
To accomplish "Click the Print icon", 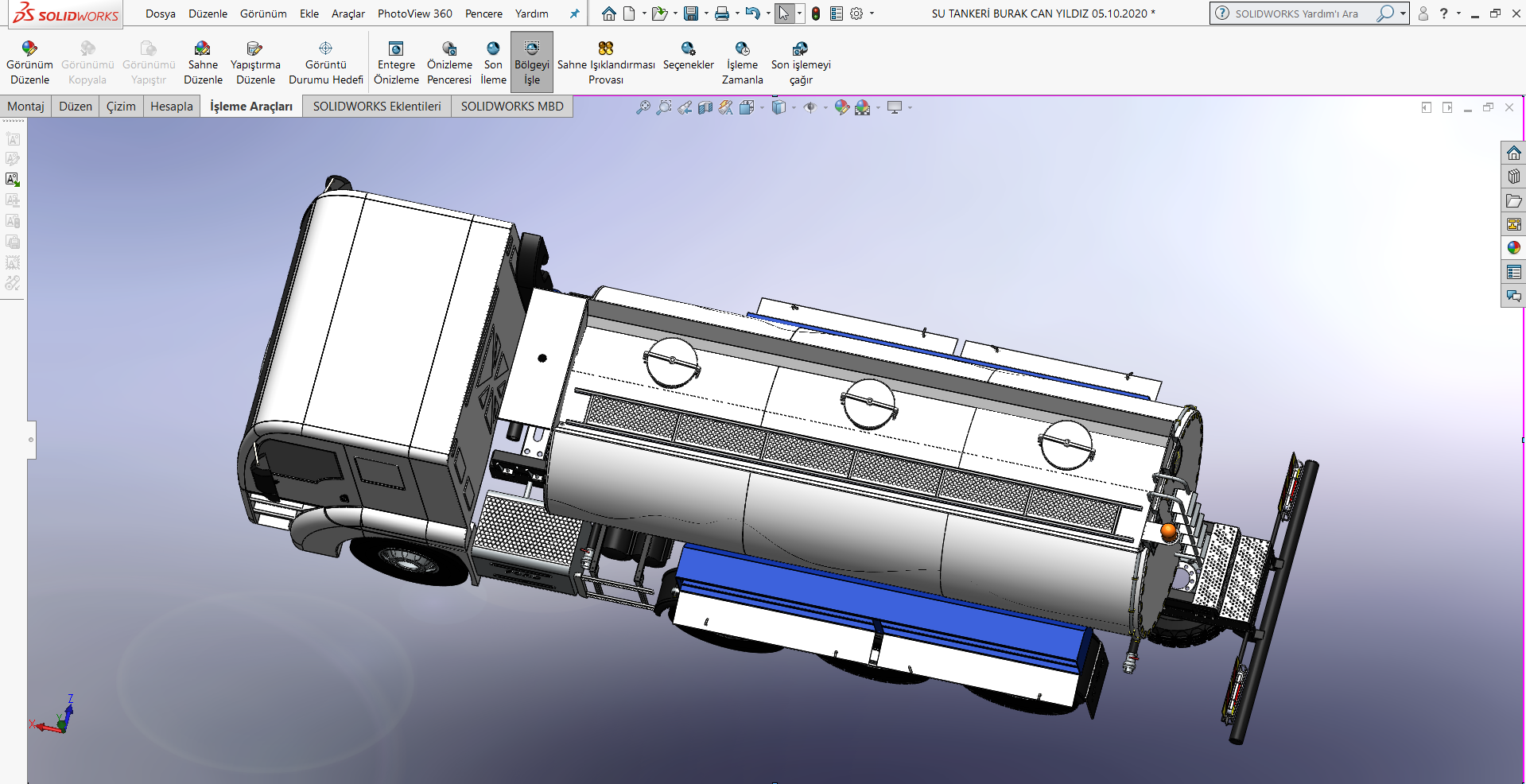I will (722, 14).
